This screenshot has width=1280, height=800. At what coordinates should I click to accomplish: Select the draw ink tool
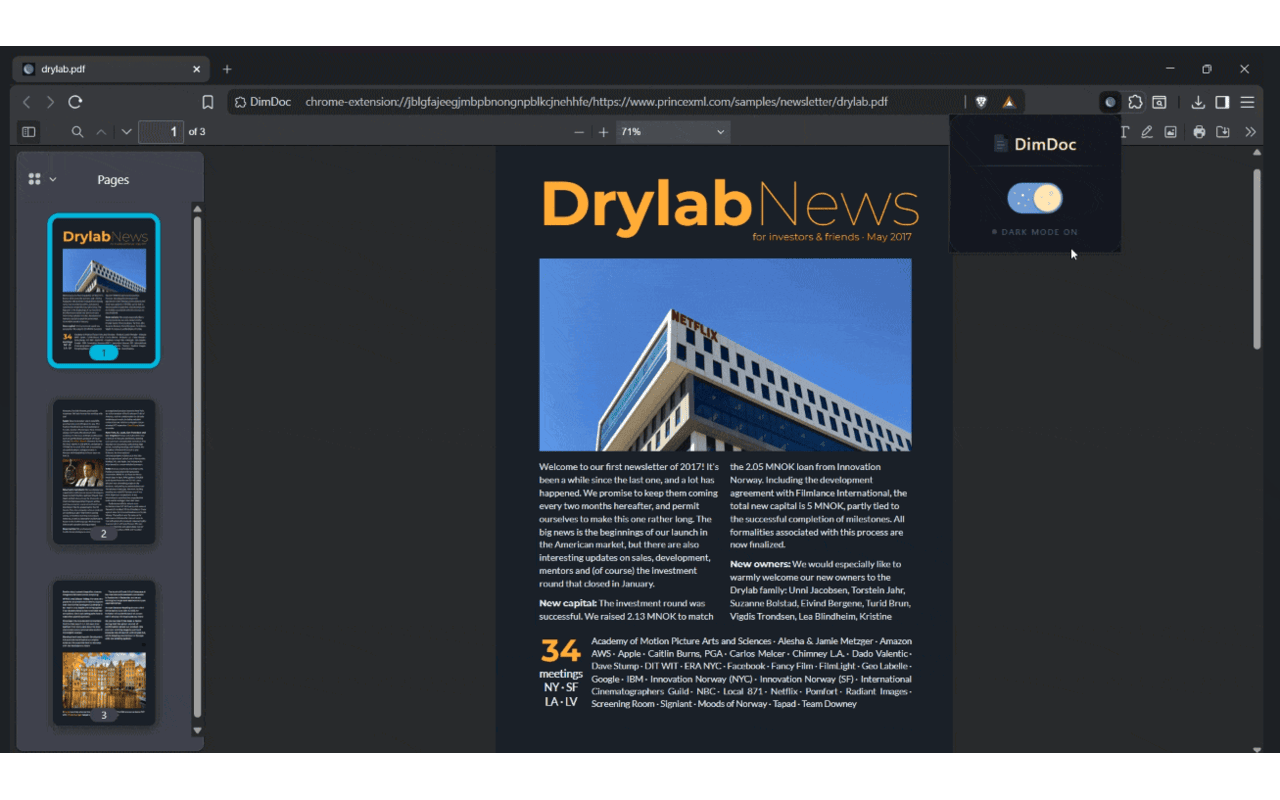[x=1147, y=132]
